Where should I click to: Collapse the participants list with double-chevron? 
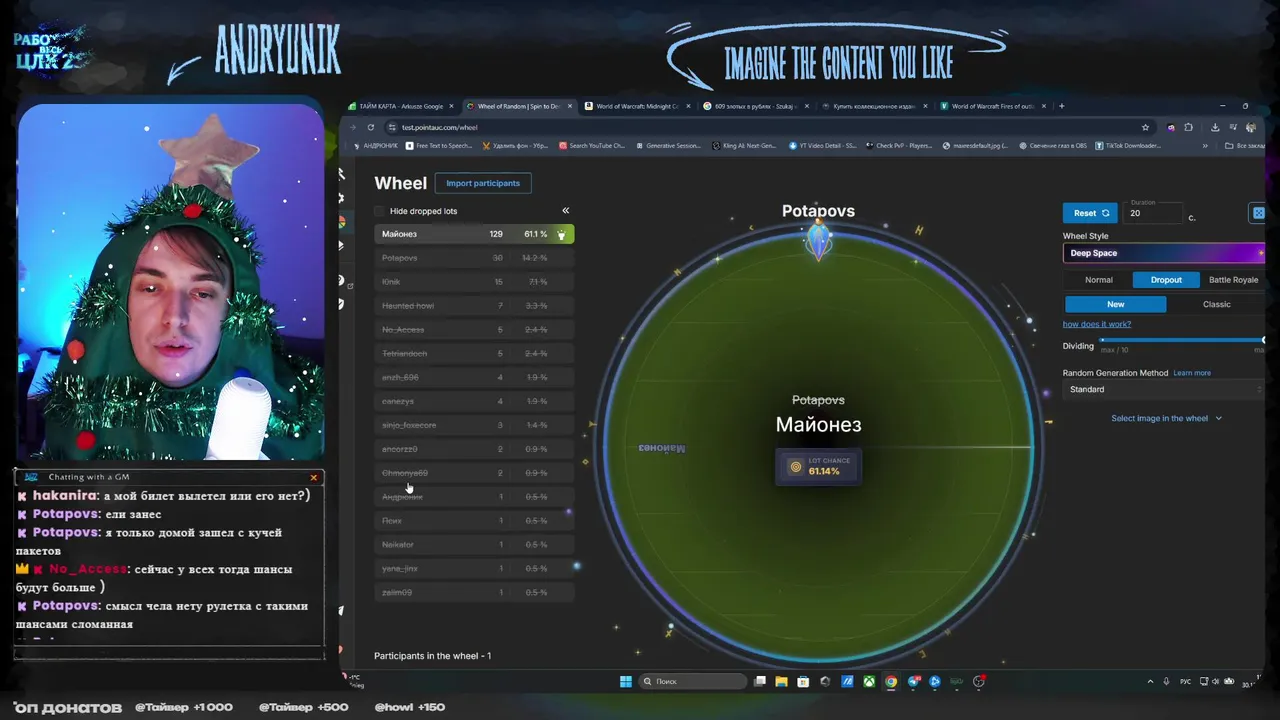click(x=565, y=211)
